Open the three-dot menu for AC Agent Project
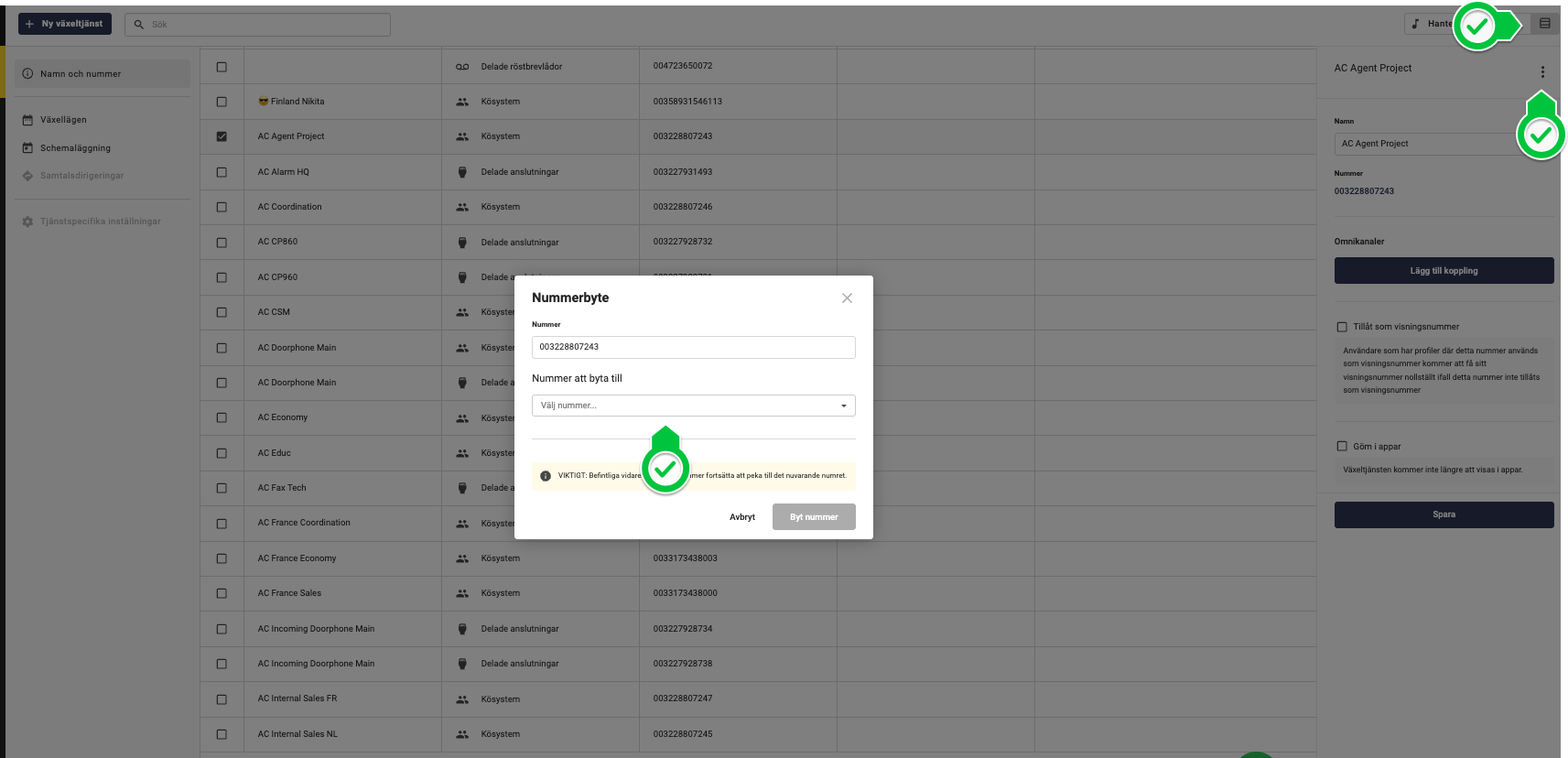The width and height of the screenshot is (1568, 758). tap(1542, 72)
